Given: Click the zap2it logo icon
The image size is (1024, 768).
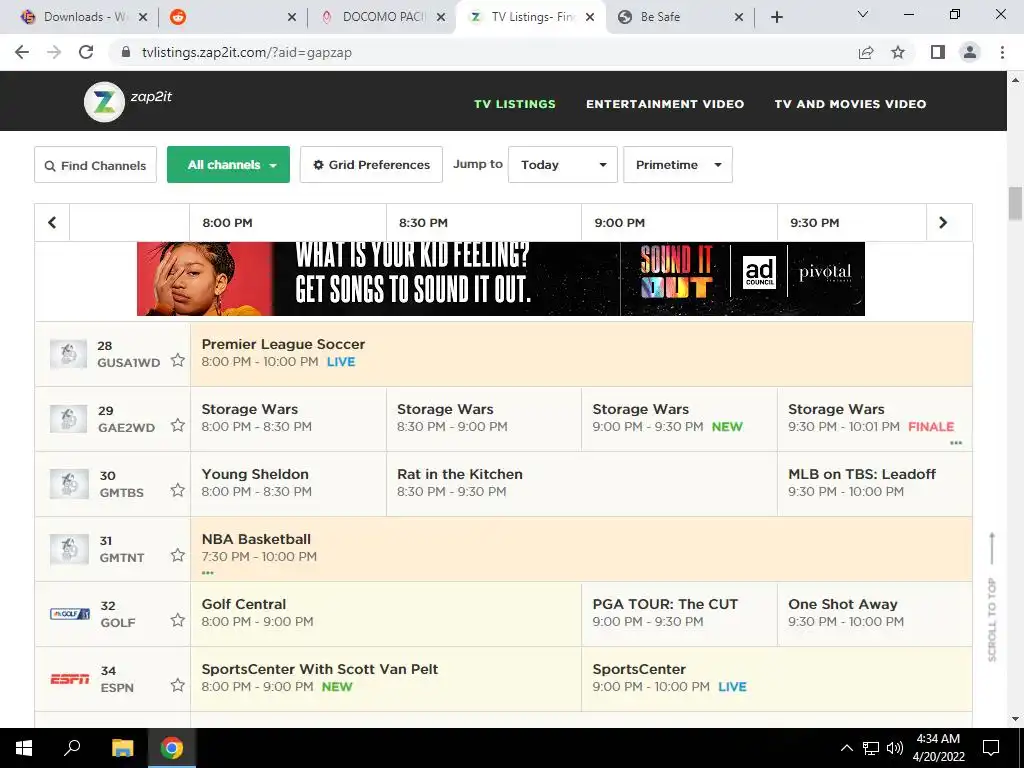Looking at the screenshot, I should [104, 102].
